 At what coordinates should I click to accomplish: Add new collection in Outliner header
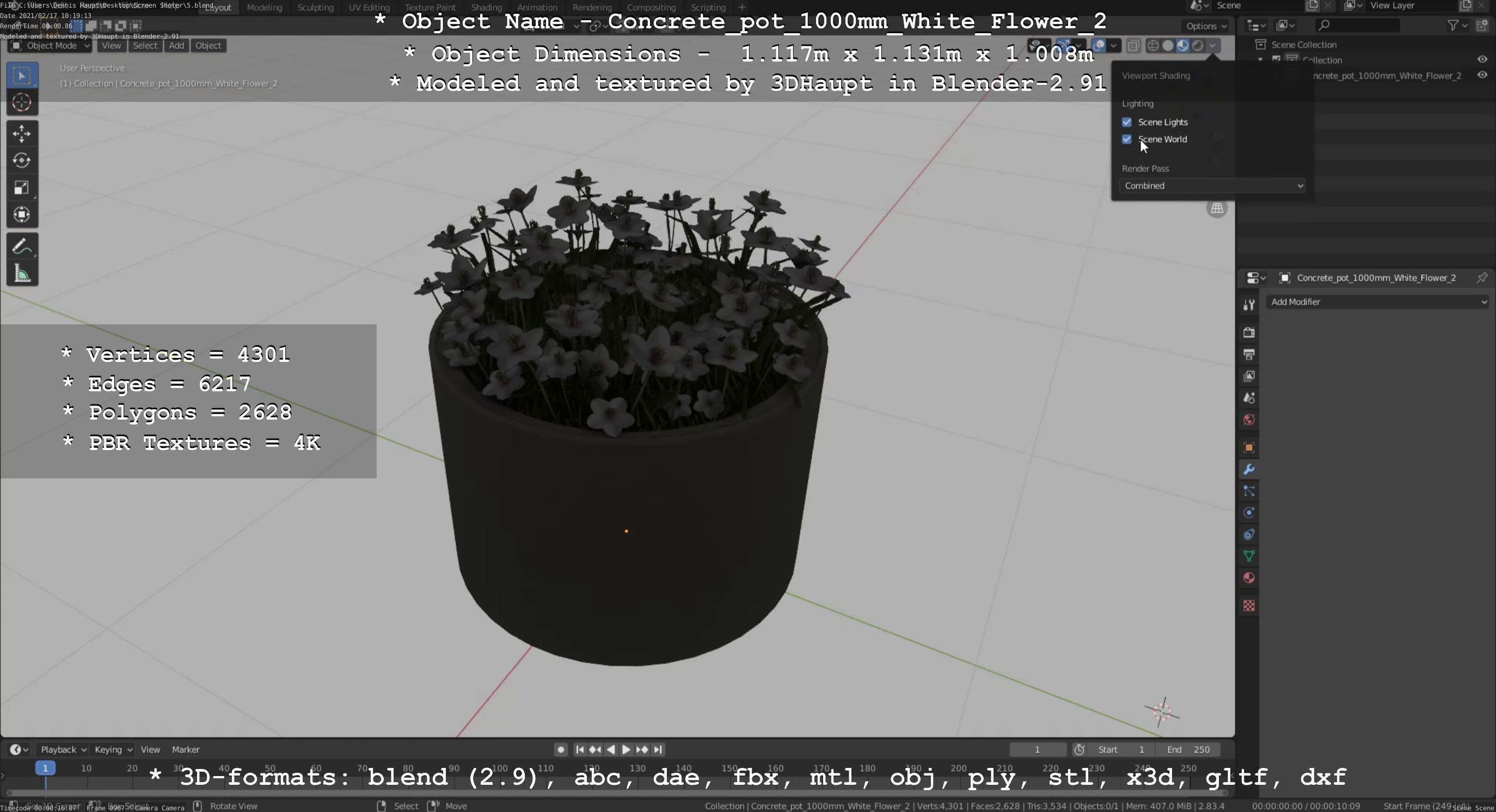1482,25
